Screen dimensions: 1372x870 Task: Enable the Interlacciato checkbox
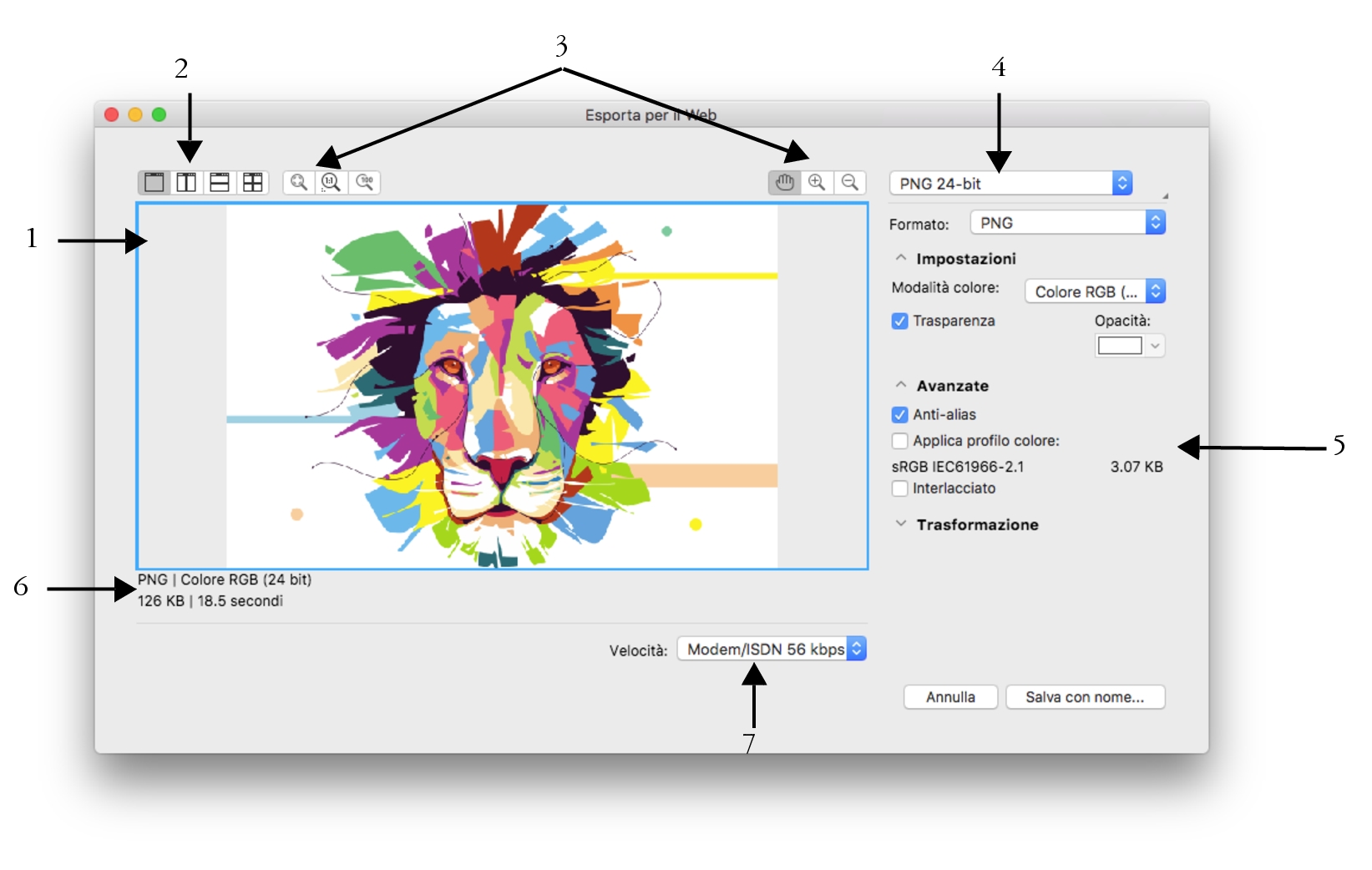coord(899,488)
